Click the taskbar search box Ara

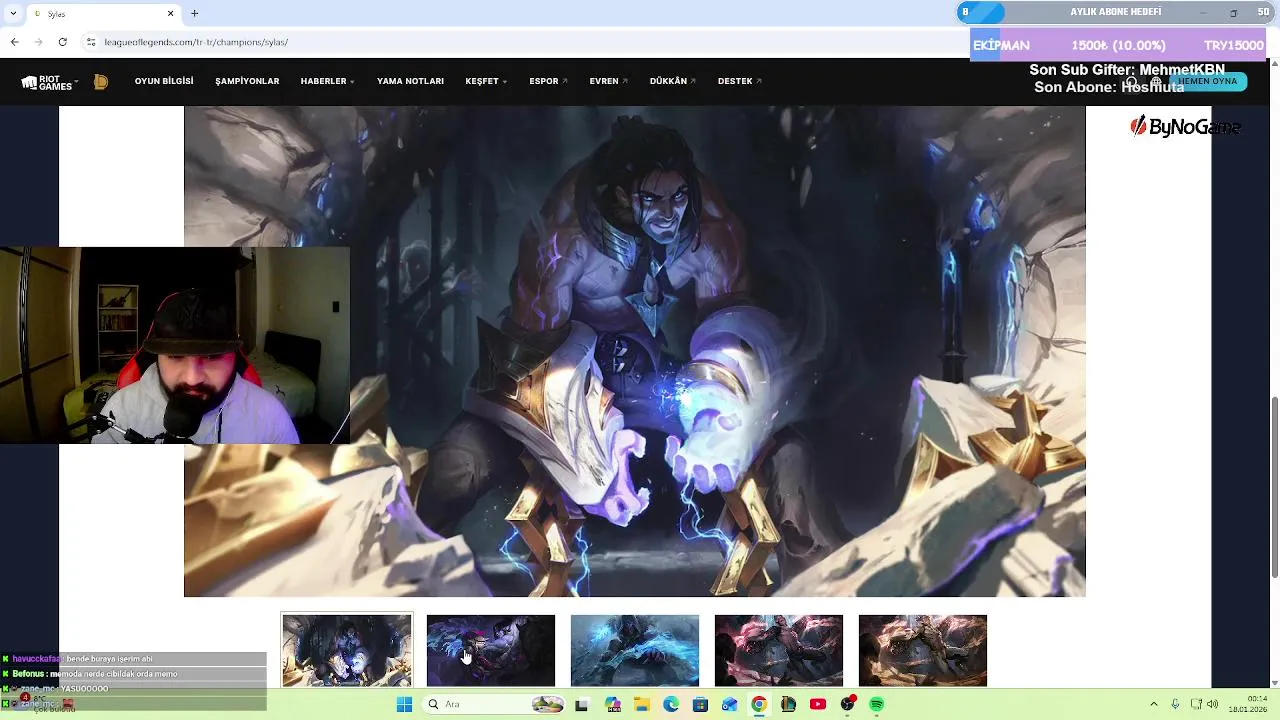click(x=495, y=704)
